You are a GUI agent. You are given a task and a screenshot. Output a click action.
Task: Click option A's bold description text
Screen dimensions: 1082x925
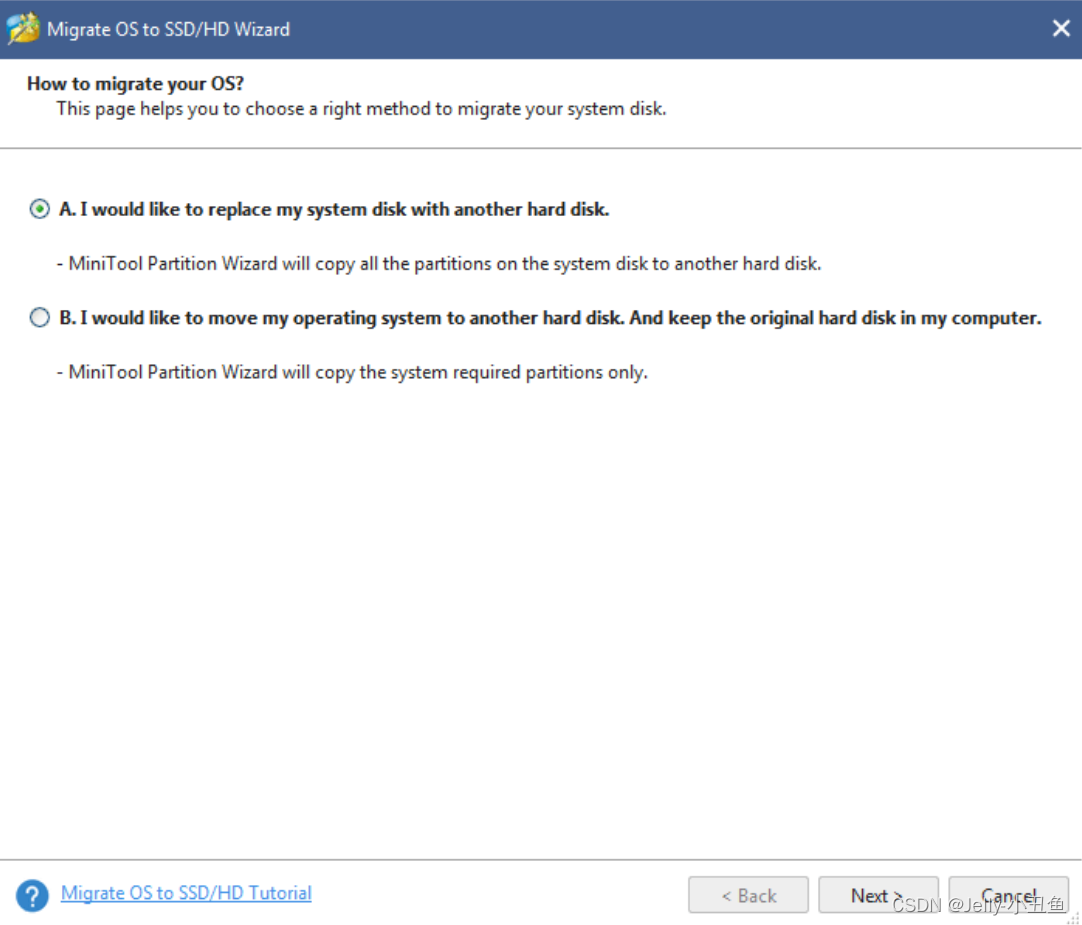click(334, 209)
